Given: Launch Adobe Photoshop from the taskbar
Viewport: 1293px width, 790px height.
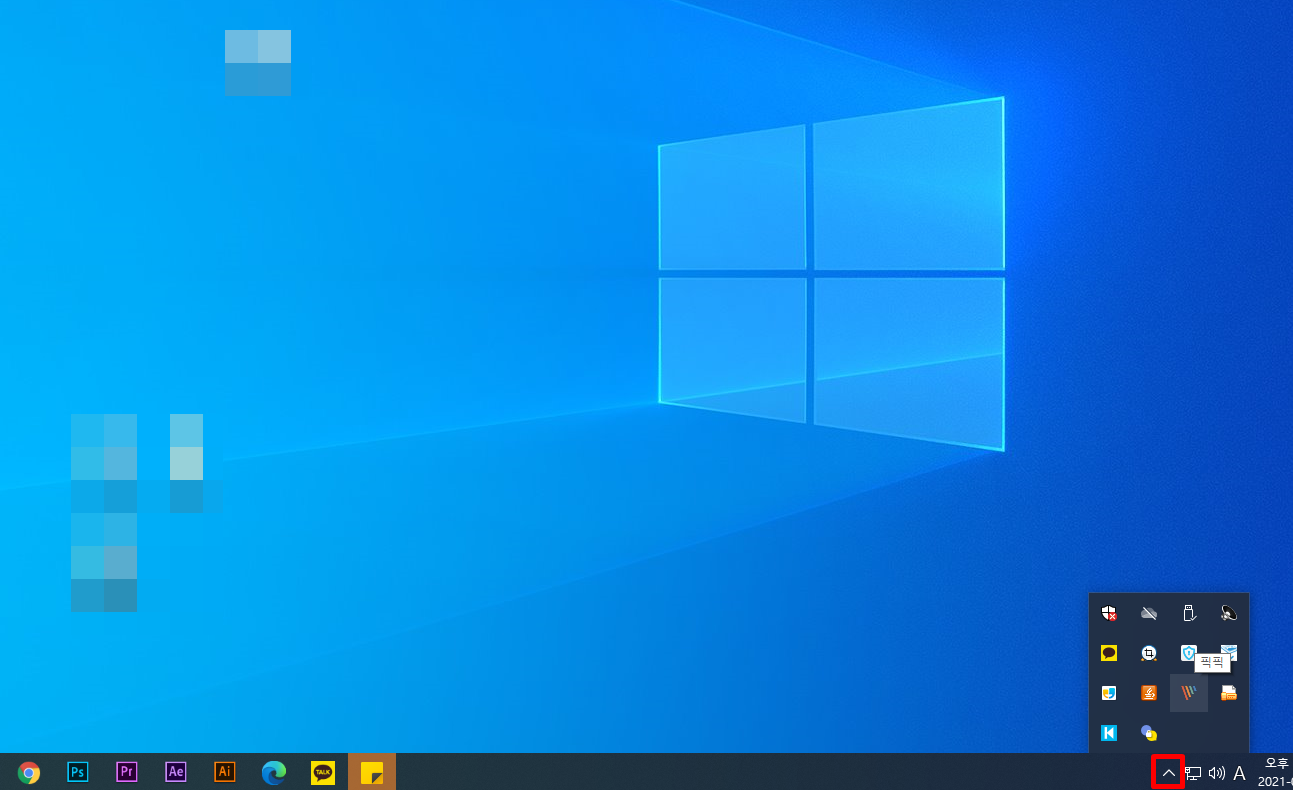Looking at the screenshot, I should pos(77,772).
